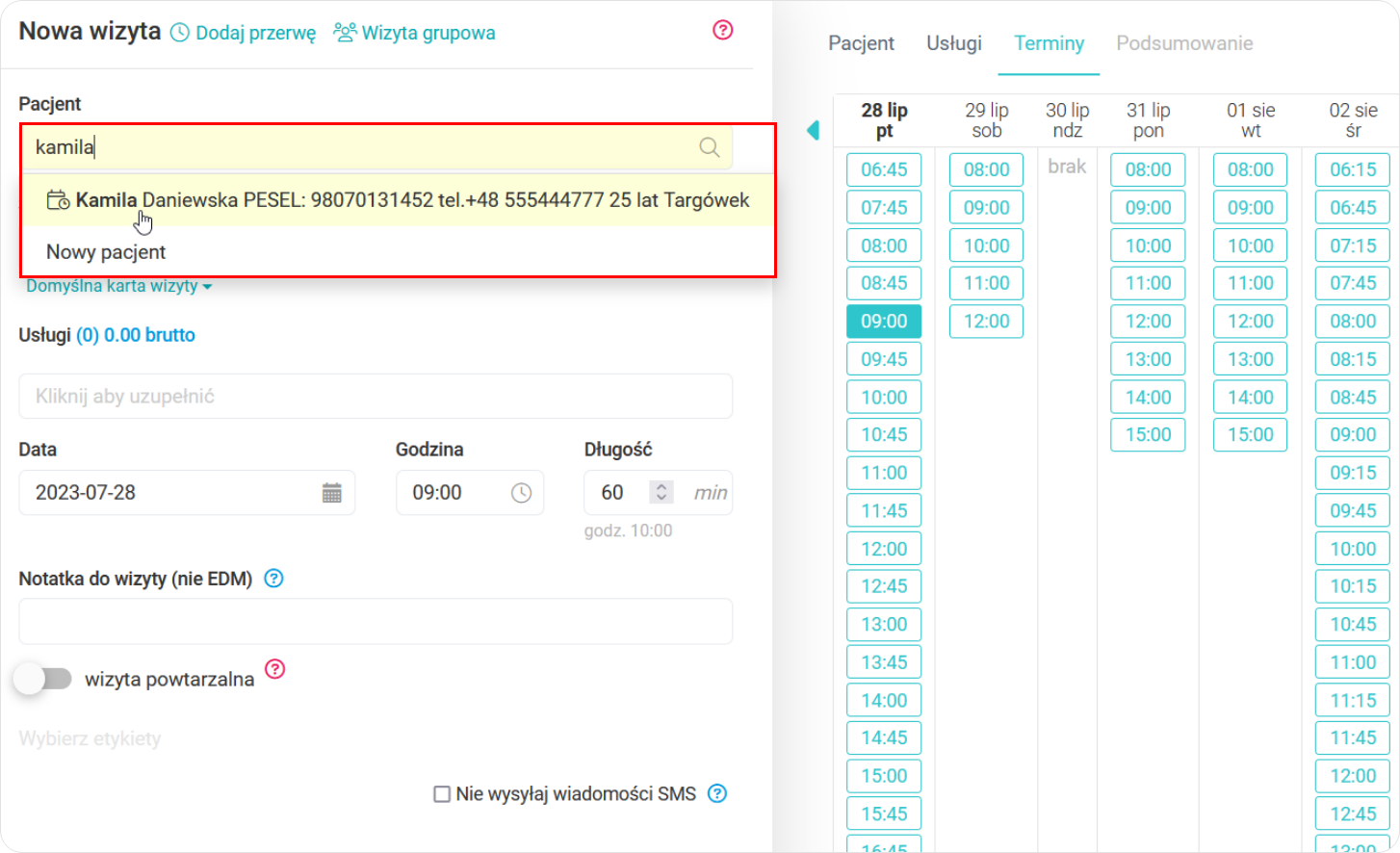The height and width of the screenshot is (853, 1400).
Task: Open help icon beside Nie wysyłaj wiadomości SMS
Action: 717,793
